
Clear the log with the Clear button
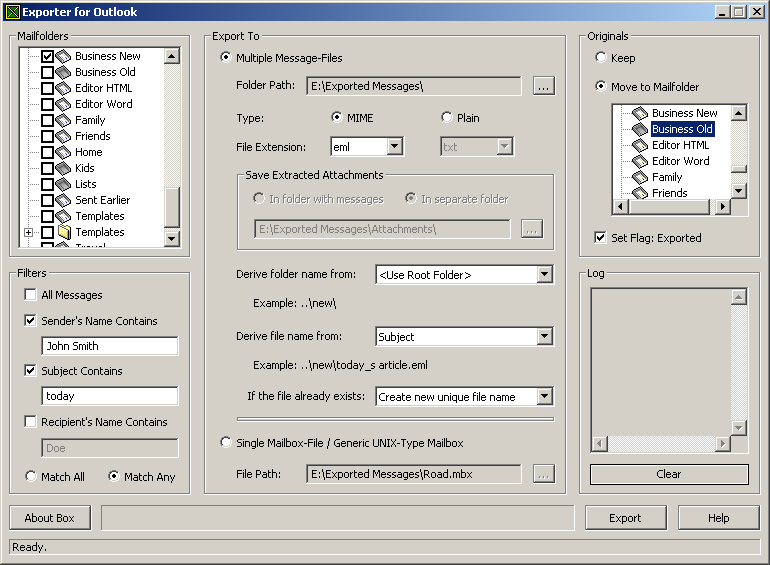click(x=669, y=474)
